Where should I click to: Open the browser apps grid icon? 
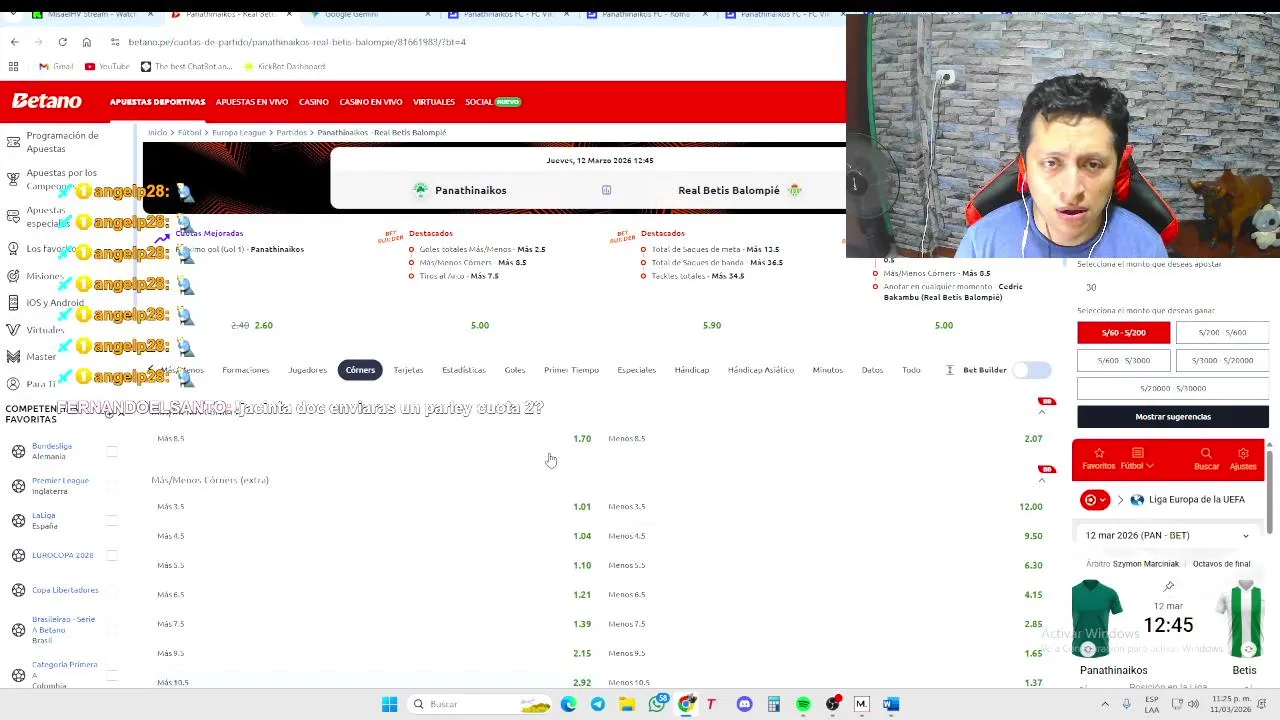[x=13, y=66]
